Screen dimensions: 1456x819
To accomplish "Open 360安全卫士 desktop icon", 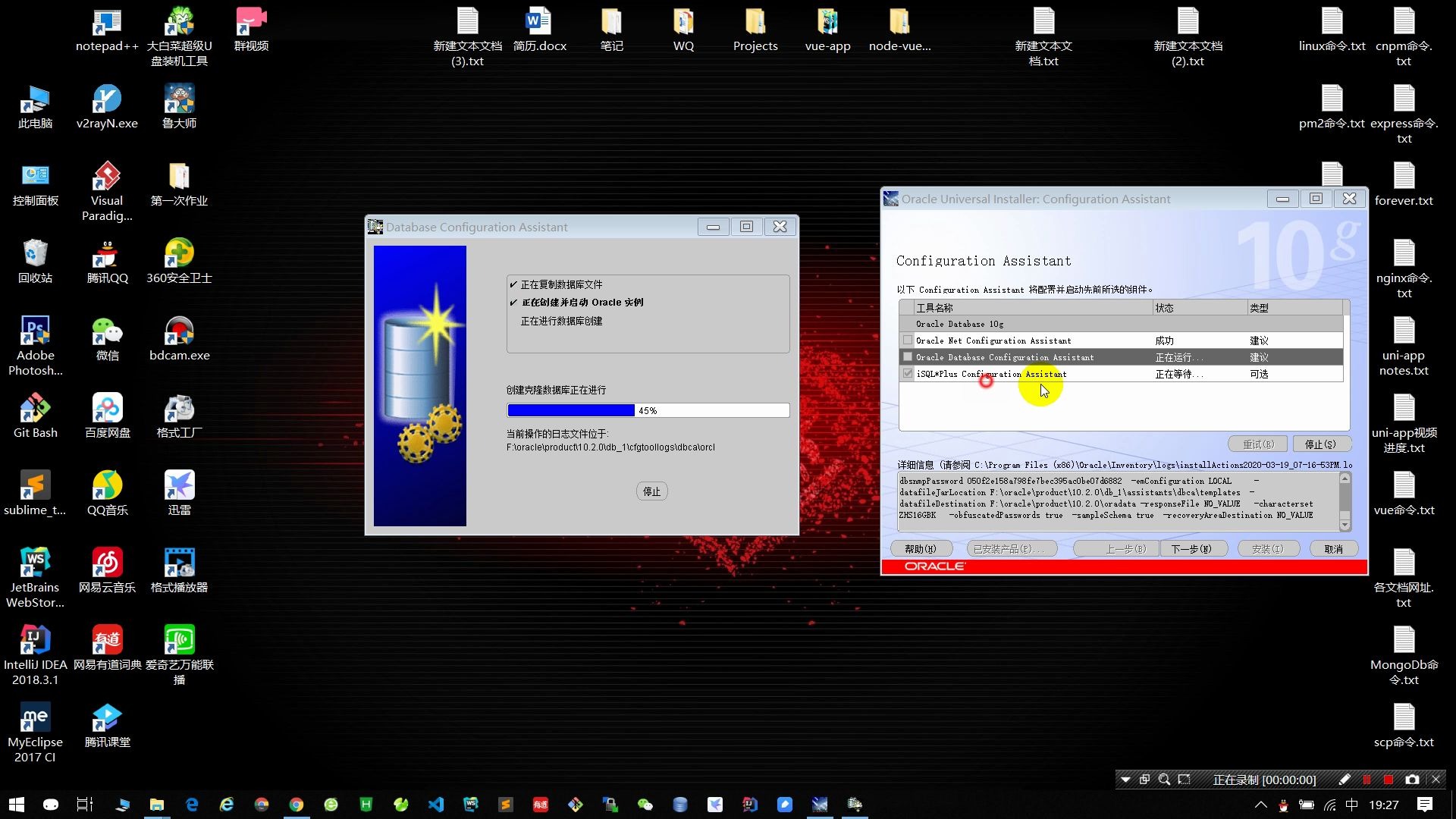I will 179,262.
